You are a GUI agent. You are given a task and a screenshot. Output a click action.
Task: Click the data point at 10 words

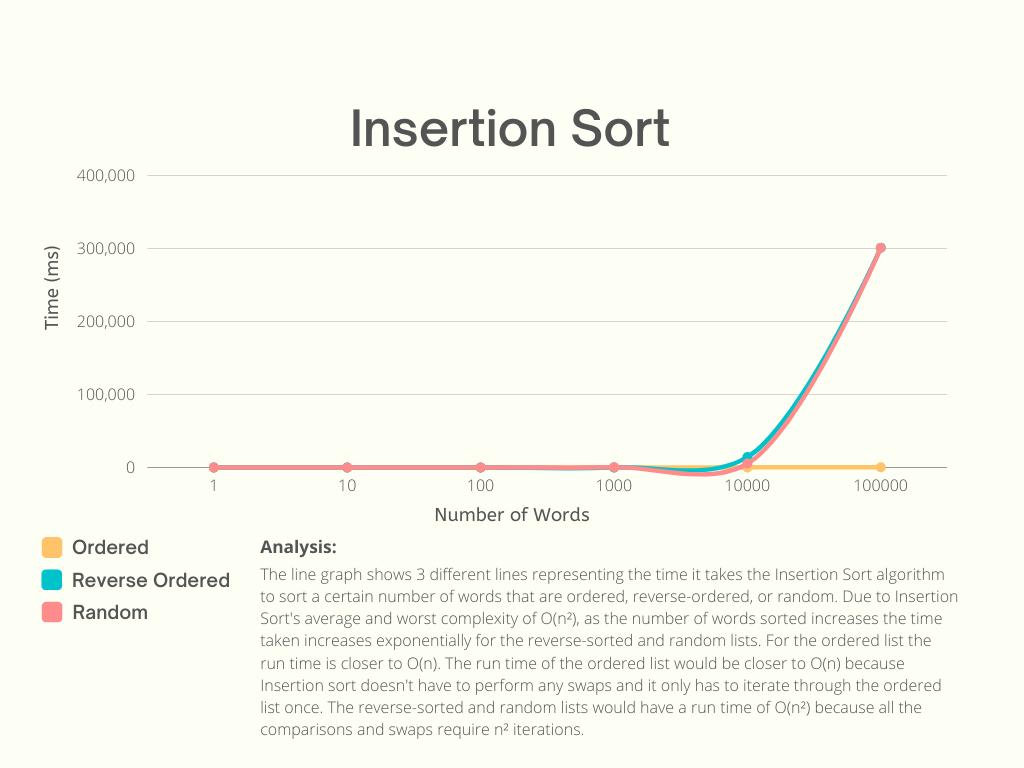coord(347,468)
